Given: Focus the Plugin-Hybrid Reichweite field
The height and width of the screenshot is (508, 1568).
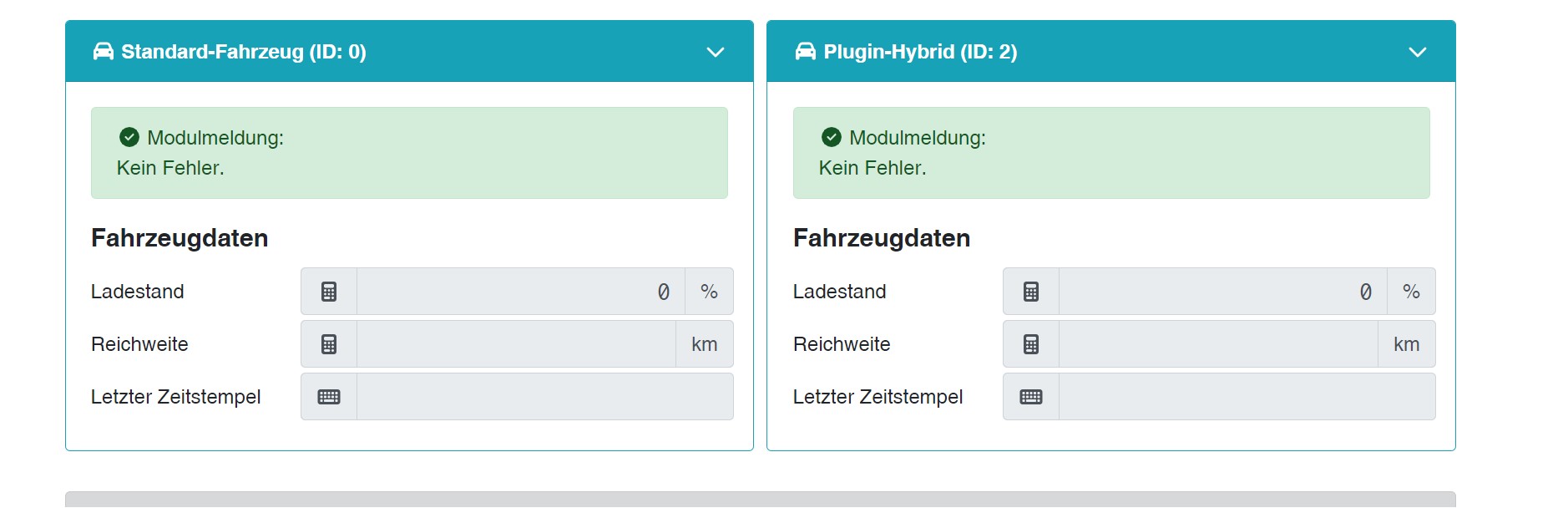Looking at the screenshot, I should (1218, 344).
